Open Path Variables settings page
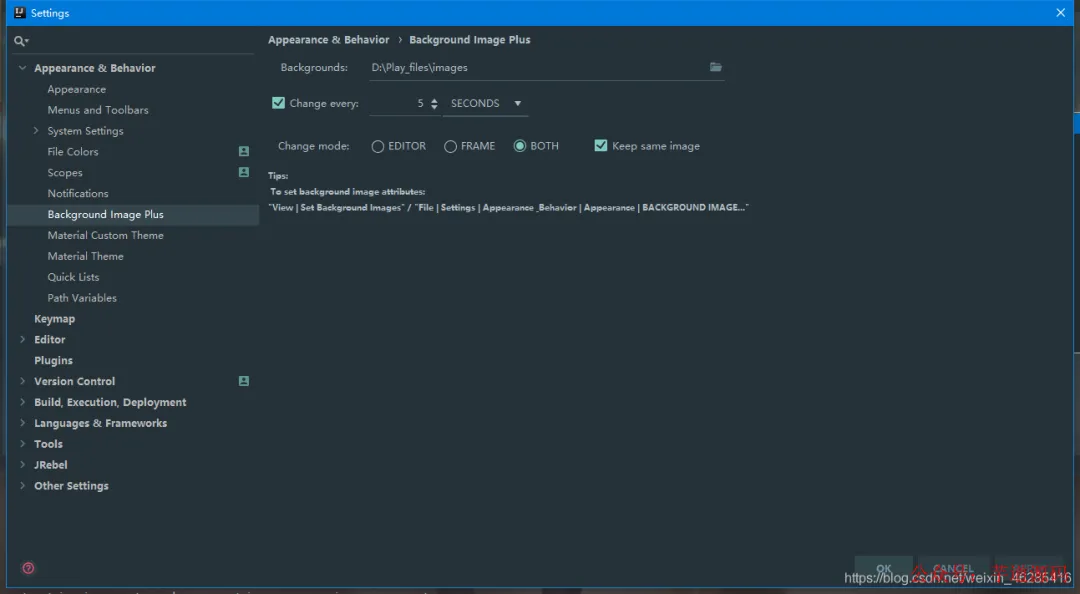The height and width of the screenshot is (594, 1080). click(x=82, y=298)
